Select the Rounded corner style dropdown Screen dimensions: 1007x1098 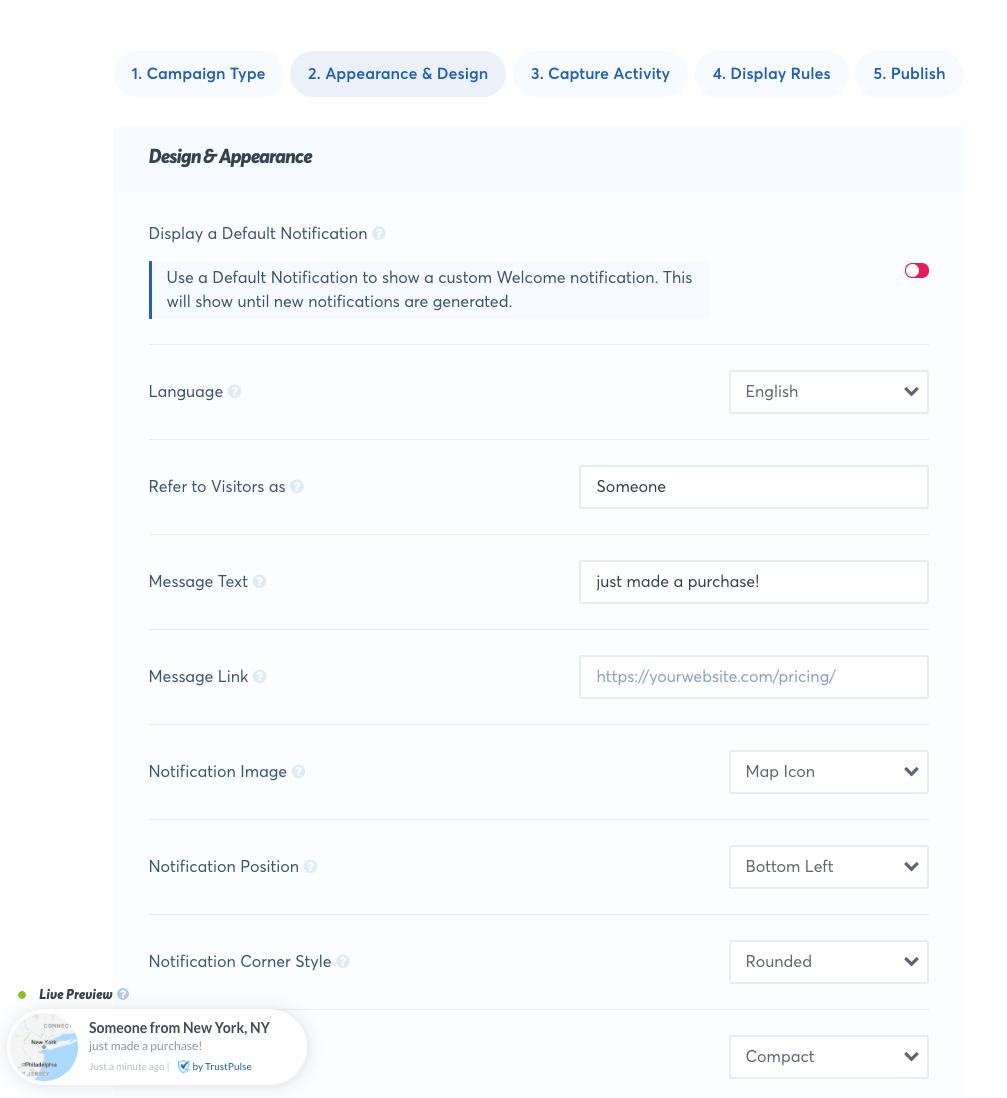coord(828,961)
